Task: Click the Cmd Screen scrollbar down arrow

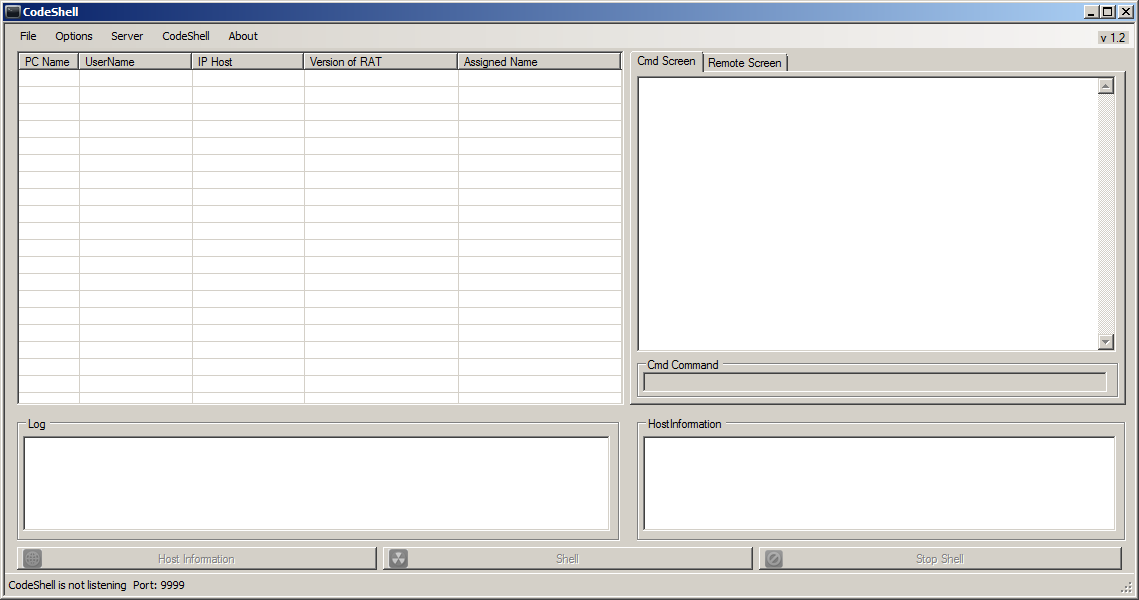Action: pyautogui.click(x=1105, y=342)
